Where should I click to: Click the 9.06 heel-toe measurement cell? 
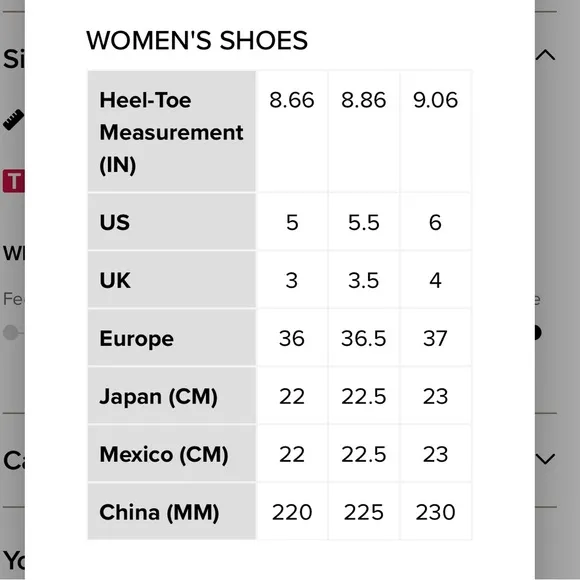click(435, 131)
